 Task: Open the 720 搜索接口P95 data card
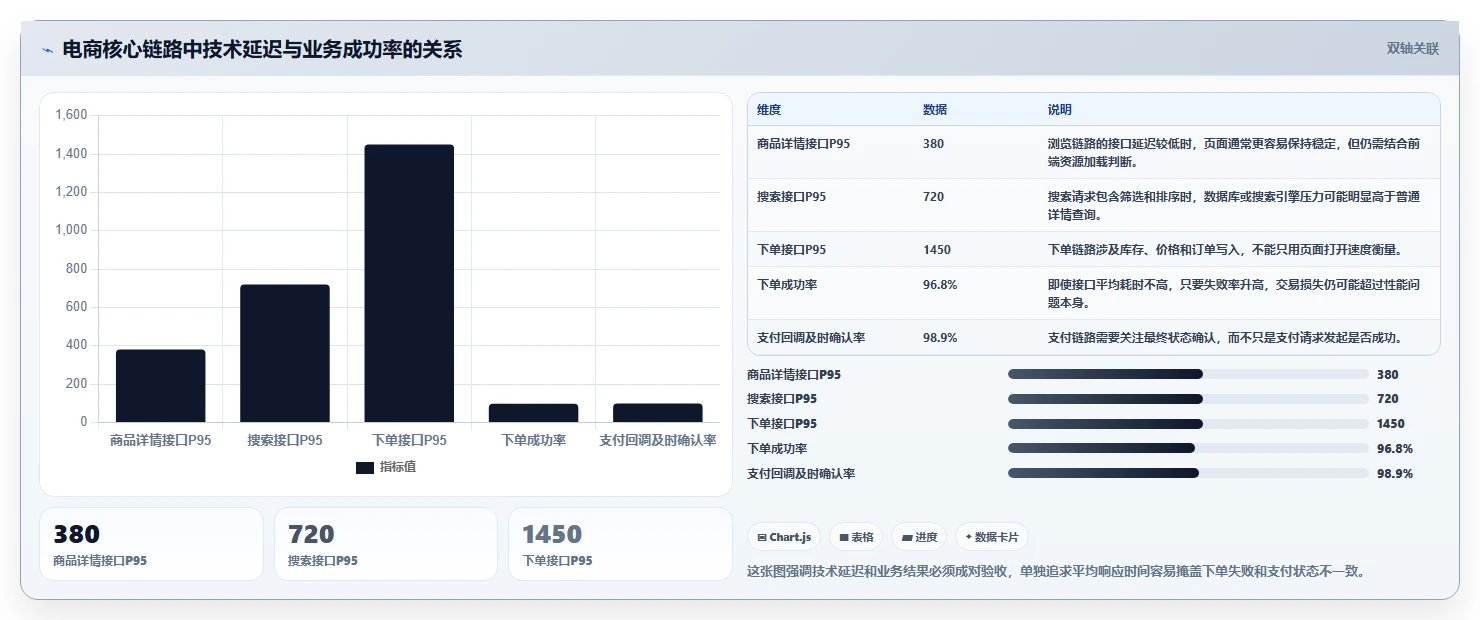(386, 544)
